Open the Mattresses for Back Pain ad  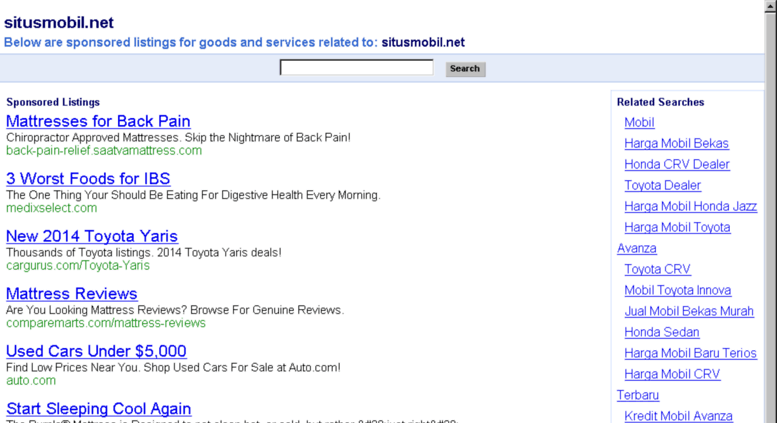(98, 121)
